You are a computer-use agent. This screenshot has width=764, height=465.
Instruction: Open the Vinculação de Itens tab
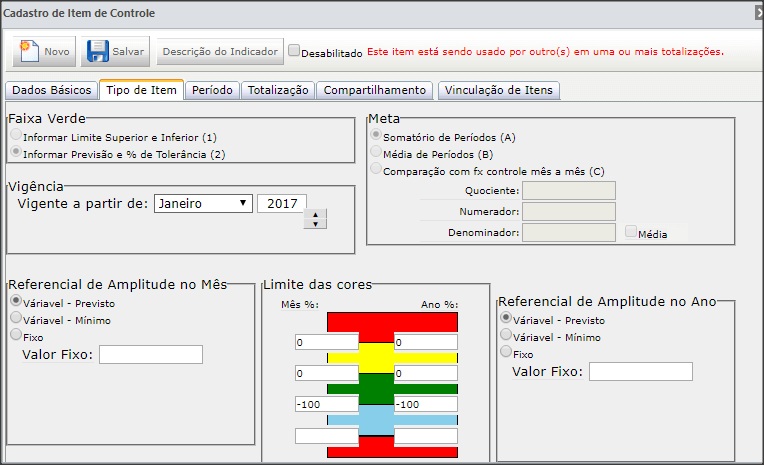point(499,90)
